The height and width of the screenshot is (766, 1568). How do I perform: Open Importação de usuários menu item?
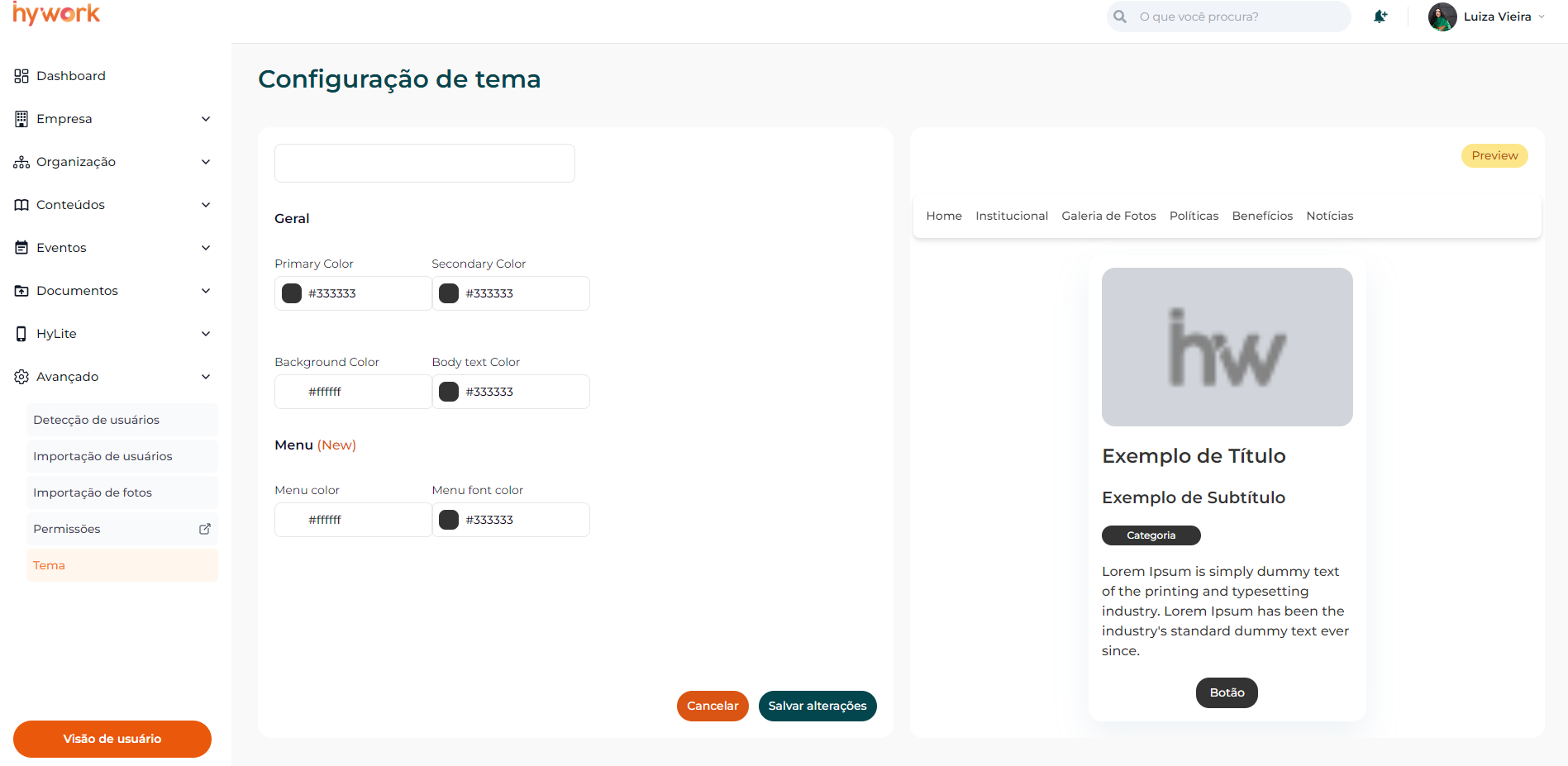122,456
